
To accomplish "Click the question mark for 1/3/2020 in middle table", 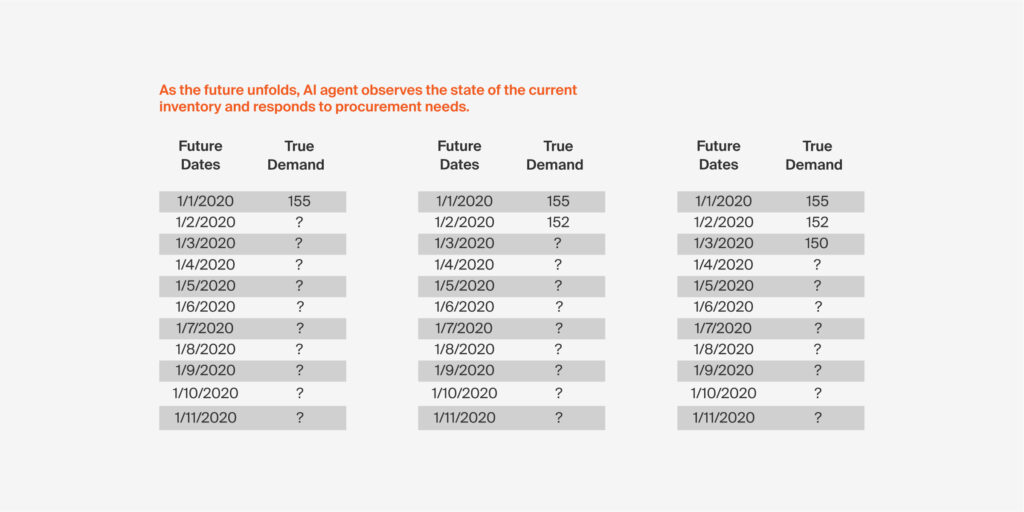I will pyautogui.click(x=558, y=244).
